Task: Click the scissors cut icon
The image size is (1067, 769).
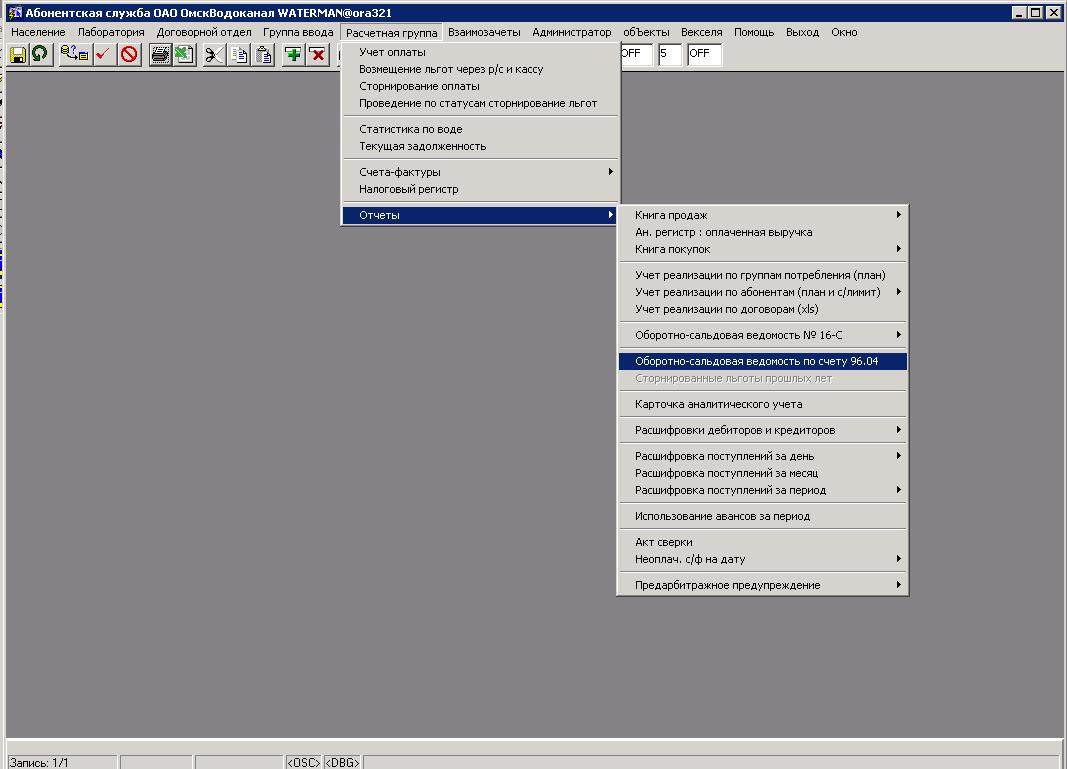Action: [214, 54]
